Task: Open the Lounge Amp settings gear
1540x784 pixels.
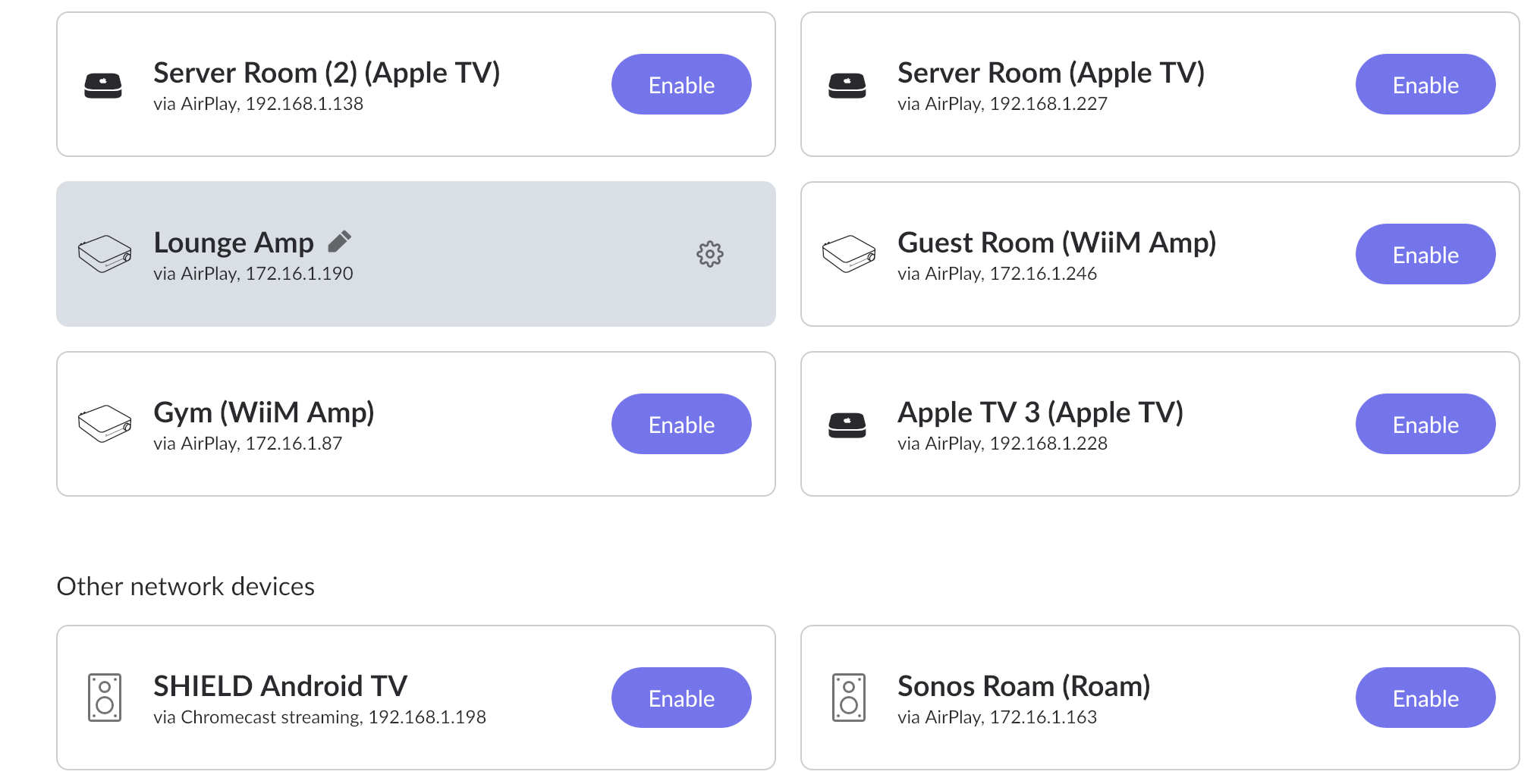Action: (710, 254)
